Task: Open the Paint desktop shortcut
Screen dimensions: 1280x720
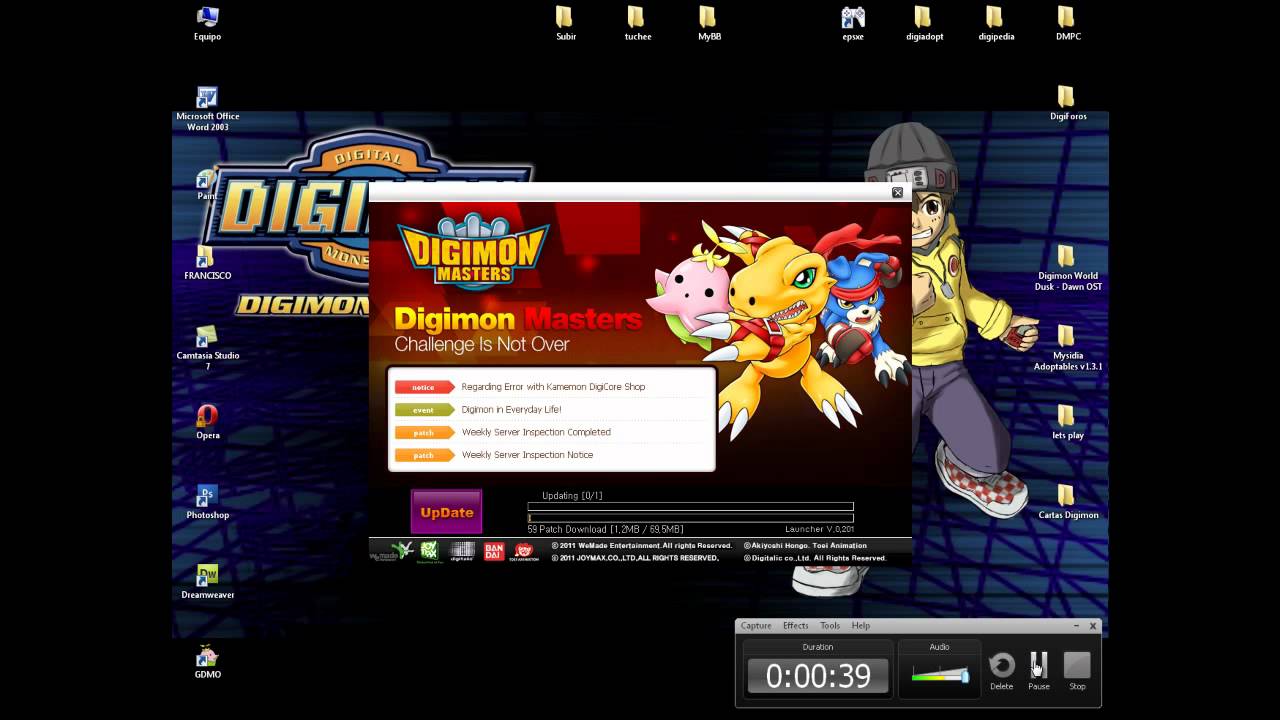Action: pyautogui.click(x=207, y=185)
